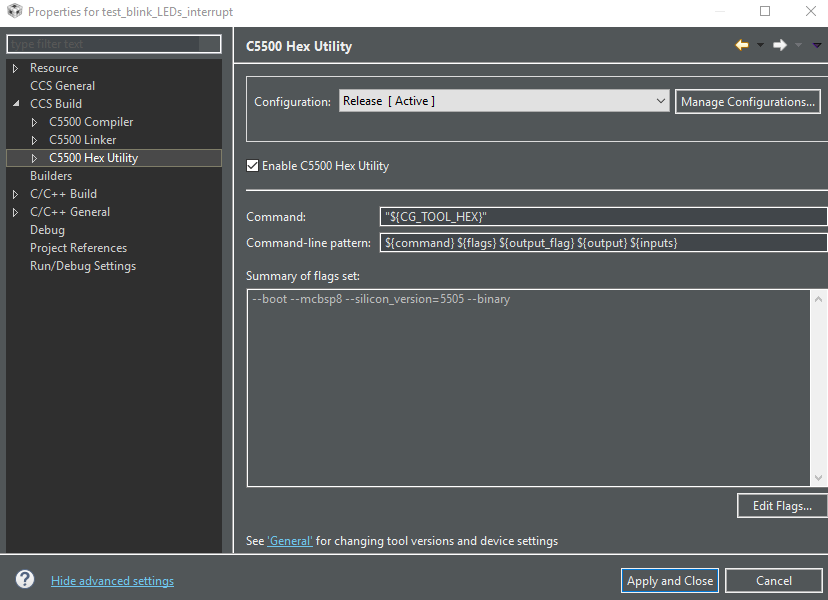The width and height of the screenshot is (828, 600).
Task: Select Resource tree item
Action: 54,68
